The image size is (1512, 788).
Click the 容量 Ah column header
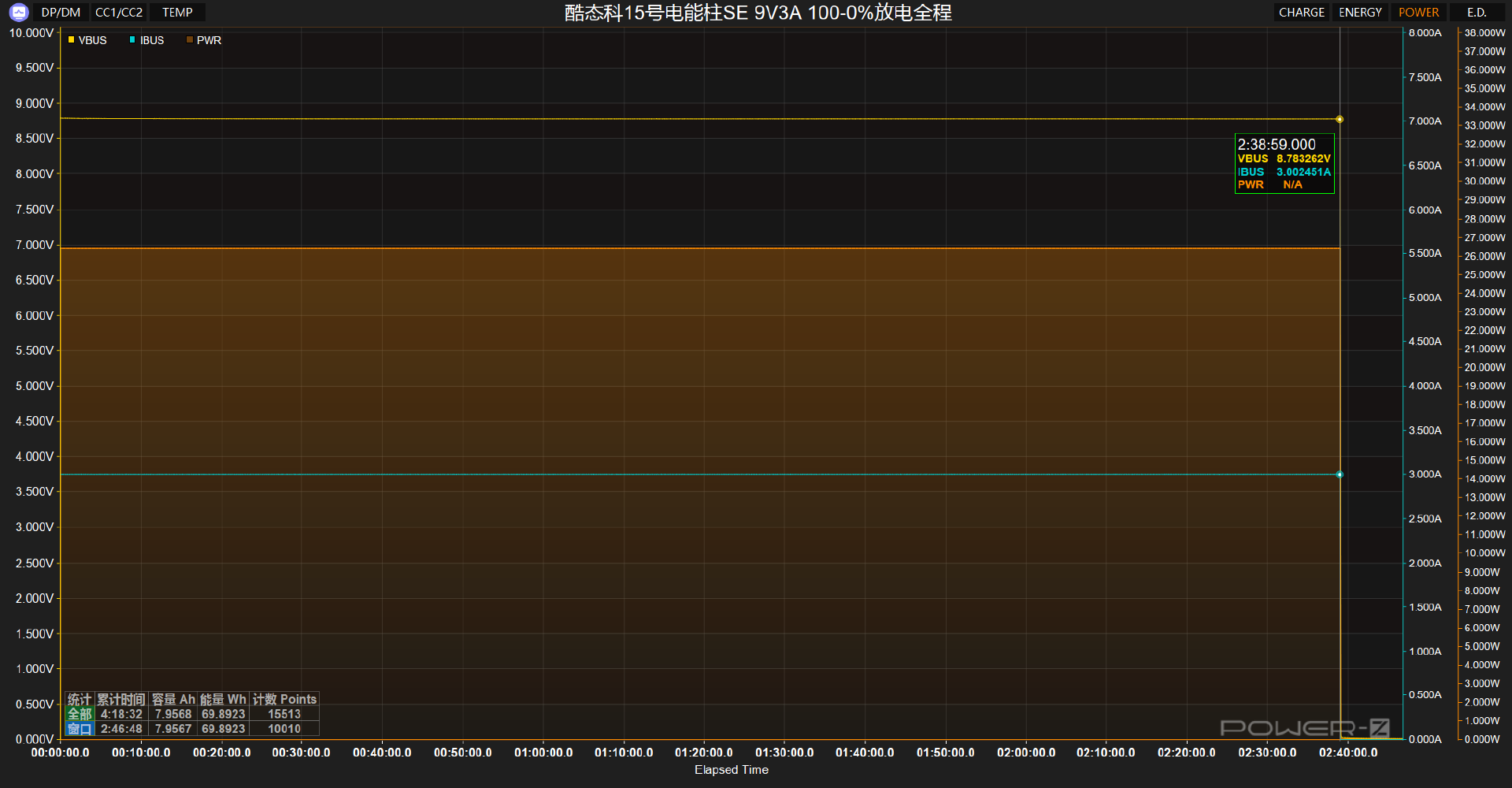pos(173,699)
